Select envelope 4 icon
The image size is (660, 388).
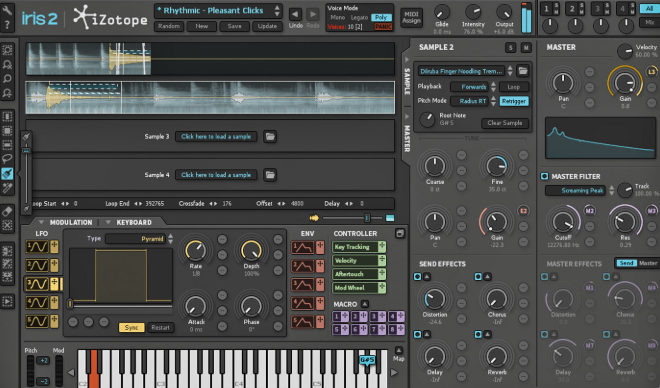(x=303, y=303)
